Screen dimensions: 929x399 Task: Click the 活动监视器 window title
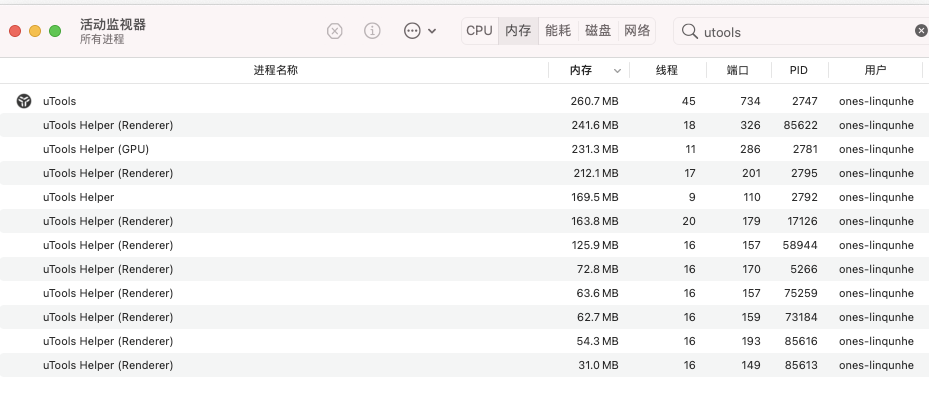point(113,24)
